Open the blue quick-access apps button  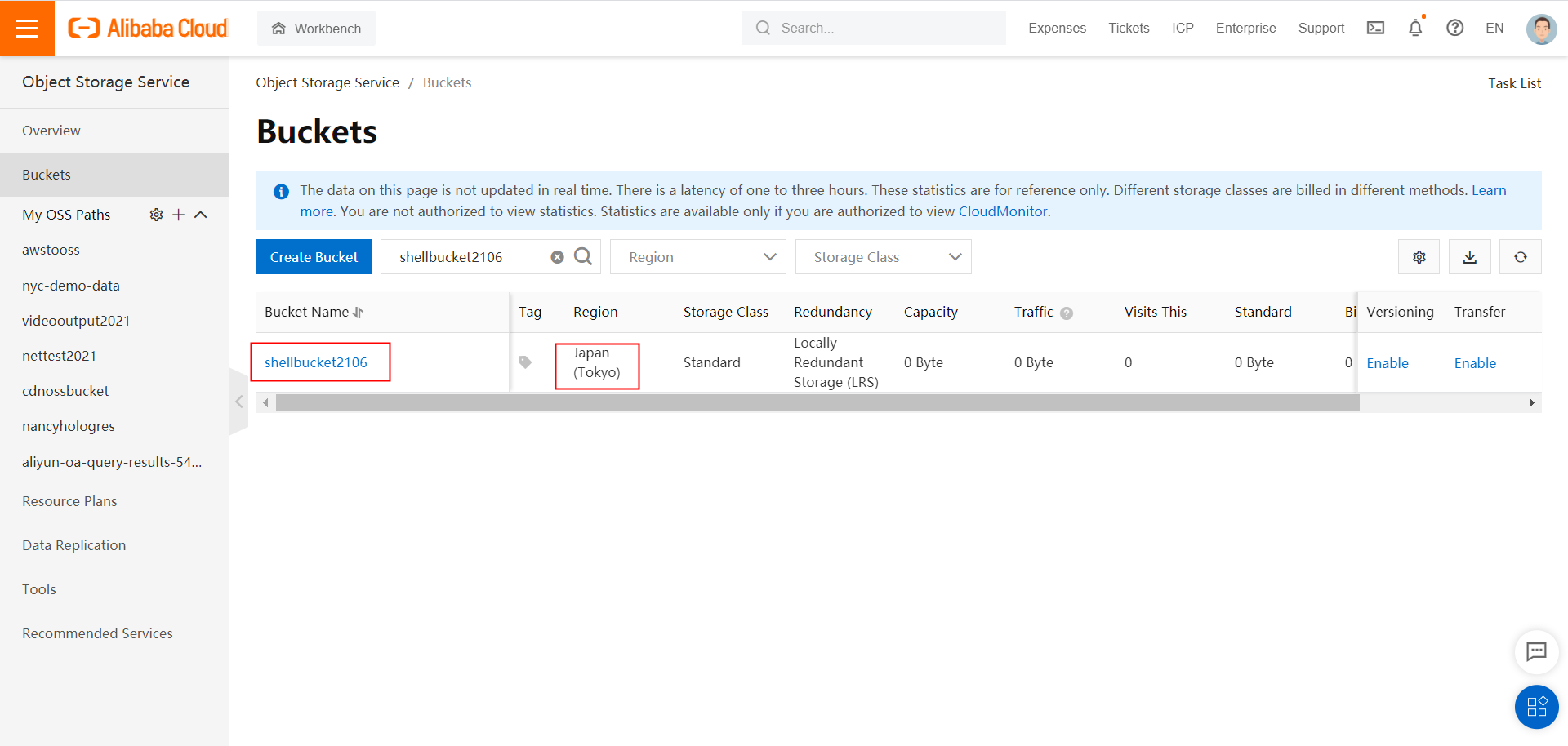[1536, 706]
